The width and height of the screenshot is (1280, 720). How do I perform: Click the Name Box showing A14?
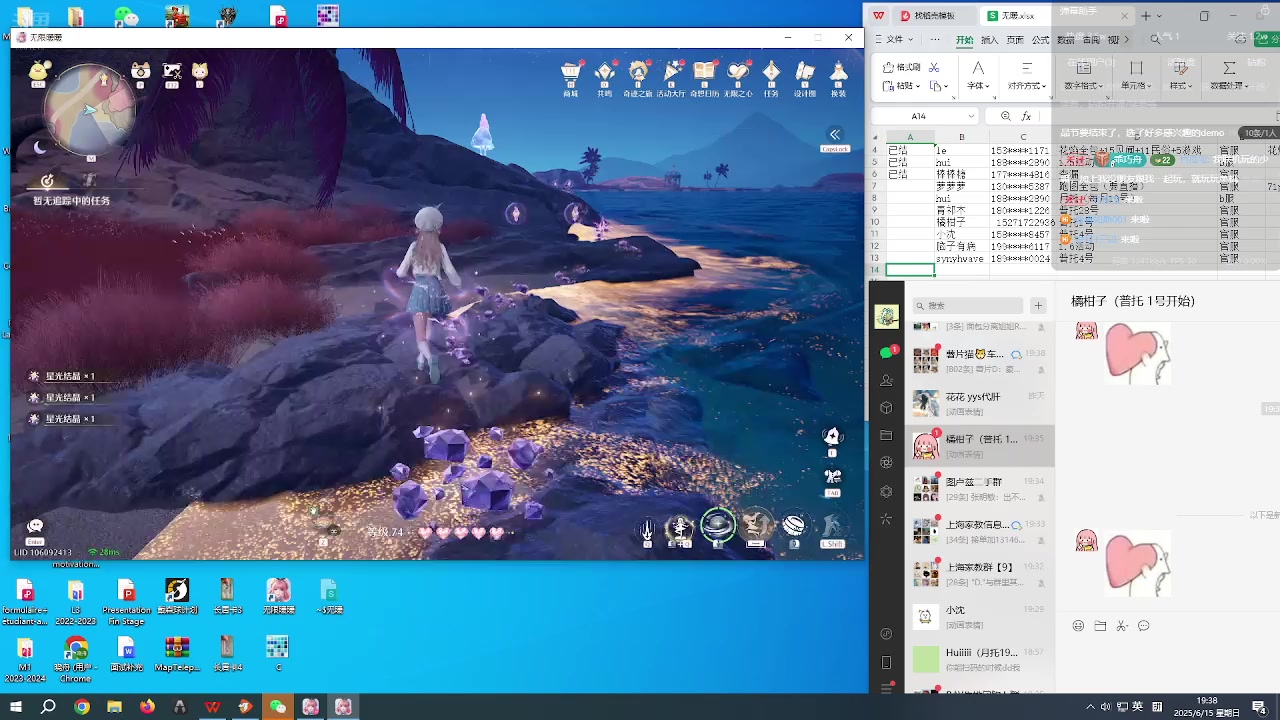(924, 116)
